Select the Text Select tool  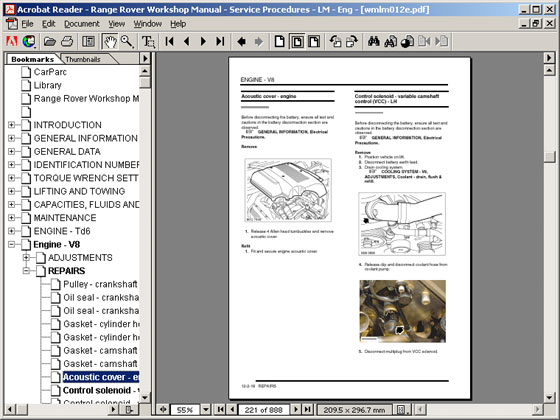(x=148, y=41)
